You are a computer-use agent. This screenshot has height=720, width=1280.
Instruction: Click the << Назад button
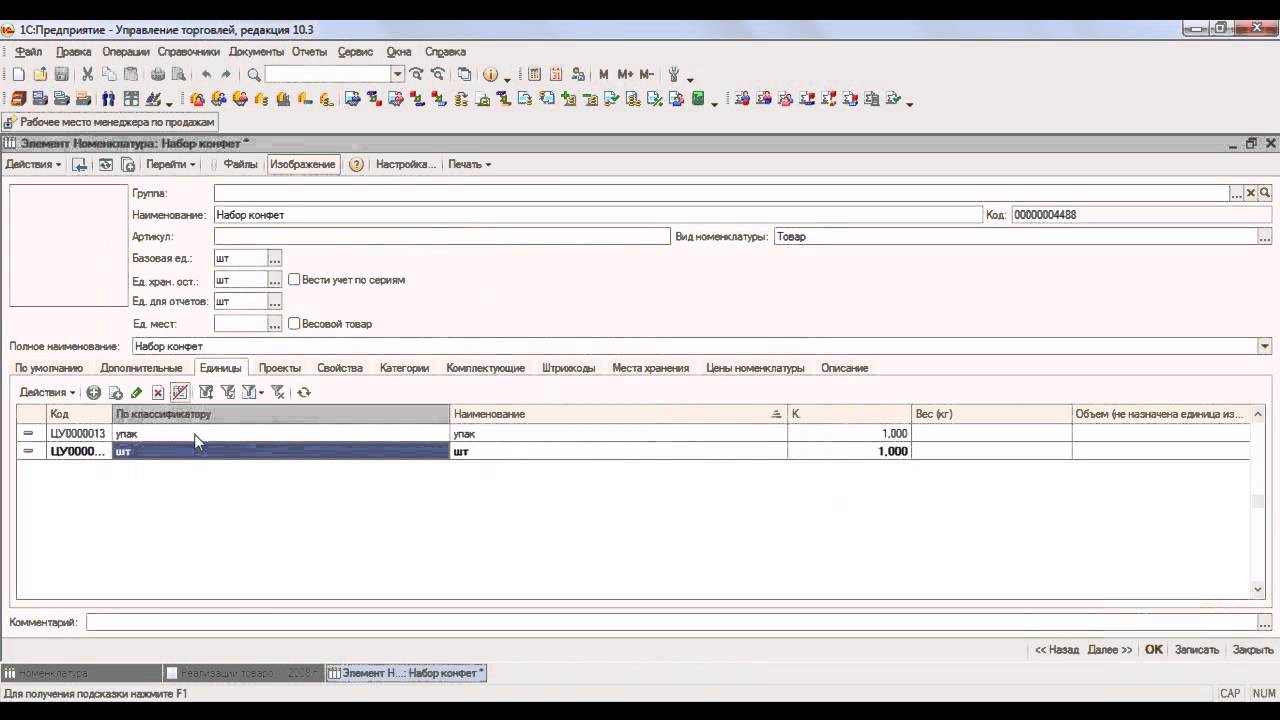pos(1057,650)
